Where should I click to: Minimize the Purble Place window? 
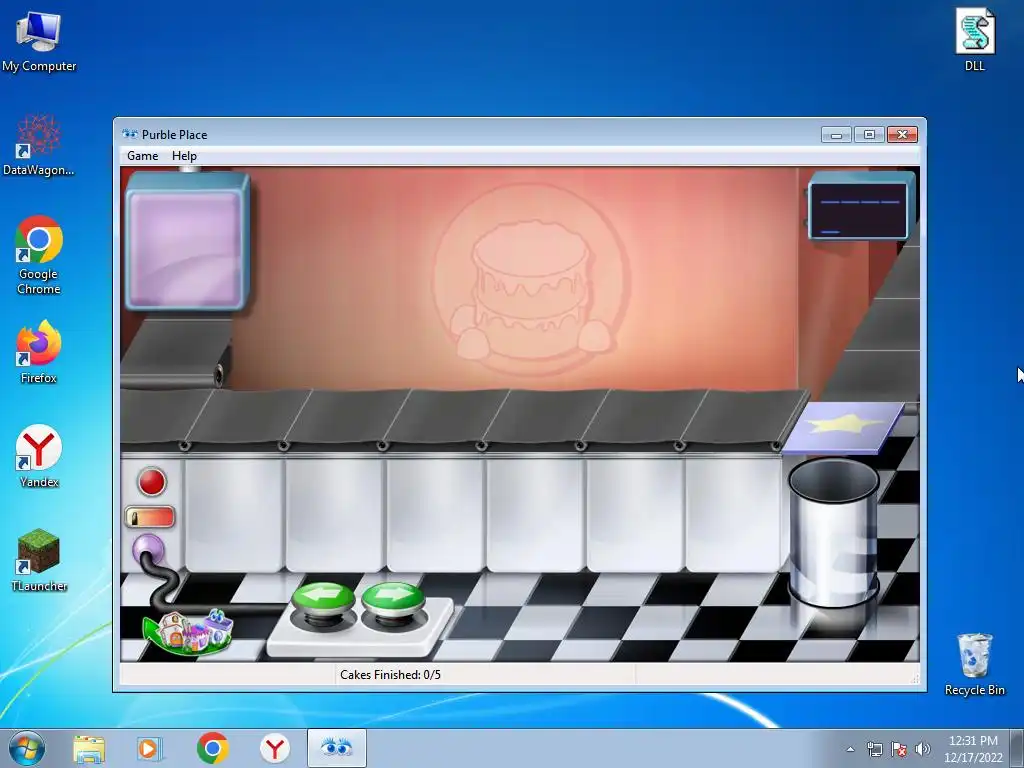pos(836,135)
